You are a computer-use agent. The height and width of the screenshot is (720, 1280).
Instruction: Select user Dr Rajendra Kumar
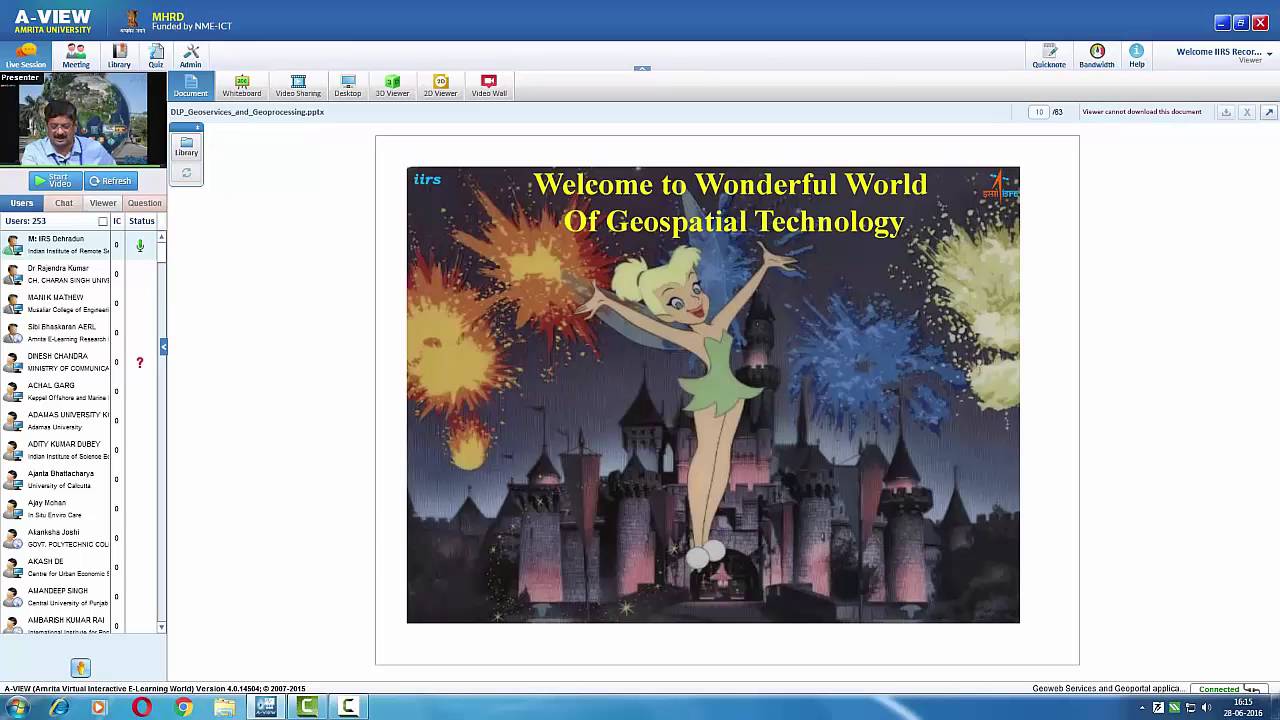coord(55,274)
